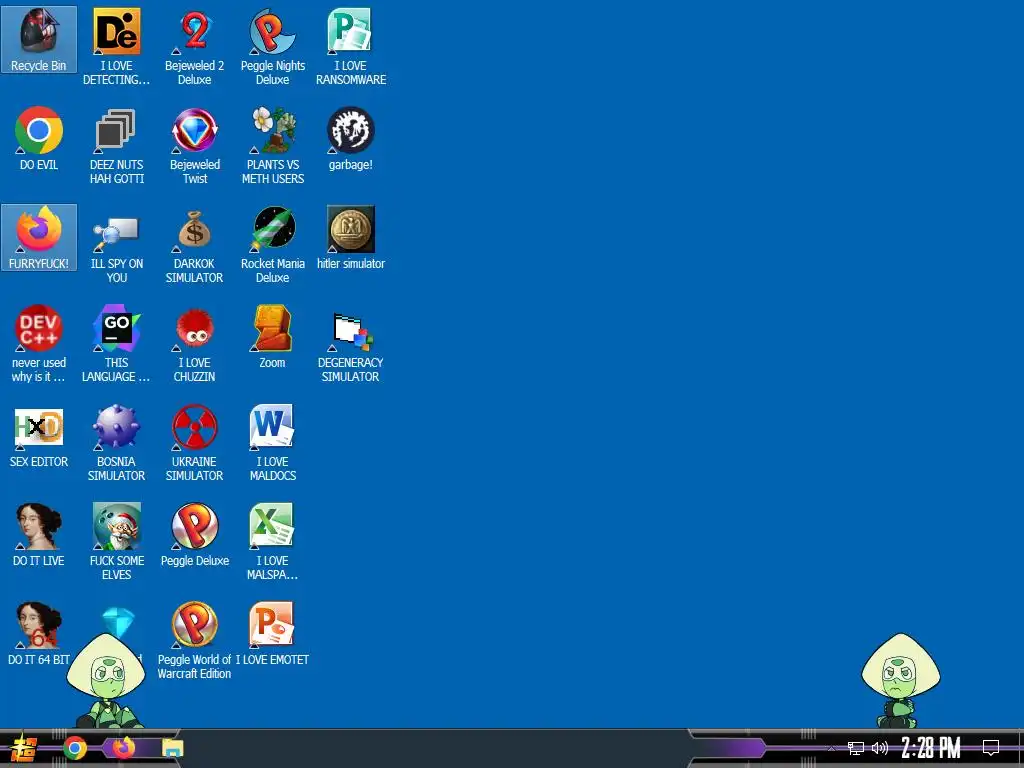Viewport: 1024px width, 768px height.
Task: Select the Zoom desktop shortcut
Action: 272,337
